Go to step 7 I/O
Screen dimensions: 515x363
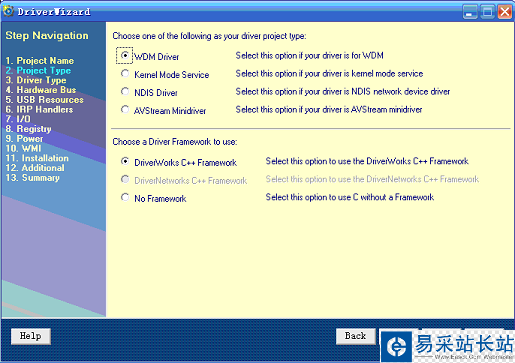coord(18,119)
